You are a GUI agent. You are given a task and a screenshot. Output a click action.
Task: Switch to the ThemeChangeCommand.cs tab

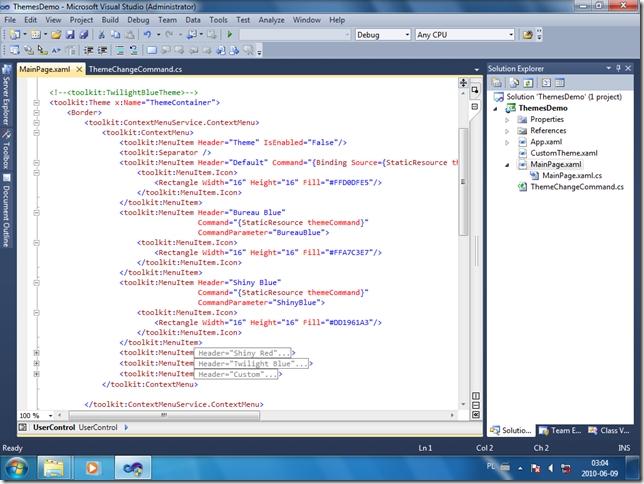[x=135, y=69]
